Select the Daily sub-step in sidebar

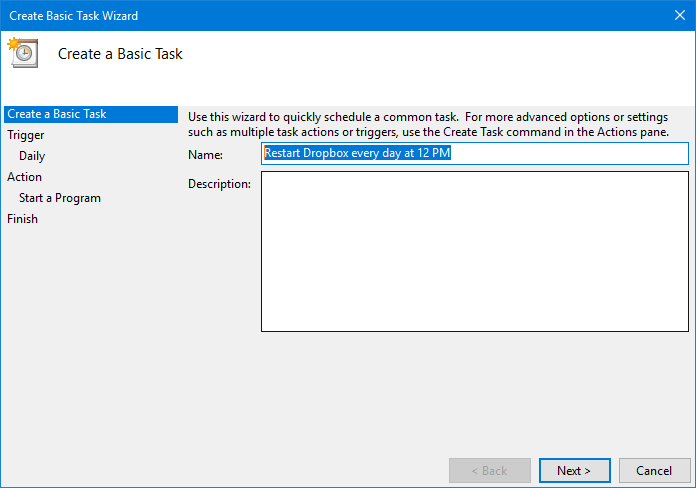point(32,156)
